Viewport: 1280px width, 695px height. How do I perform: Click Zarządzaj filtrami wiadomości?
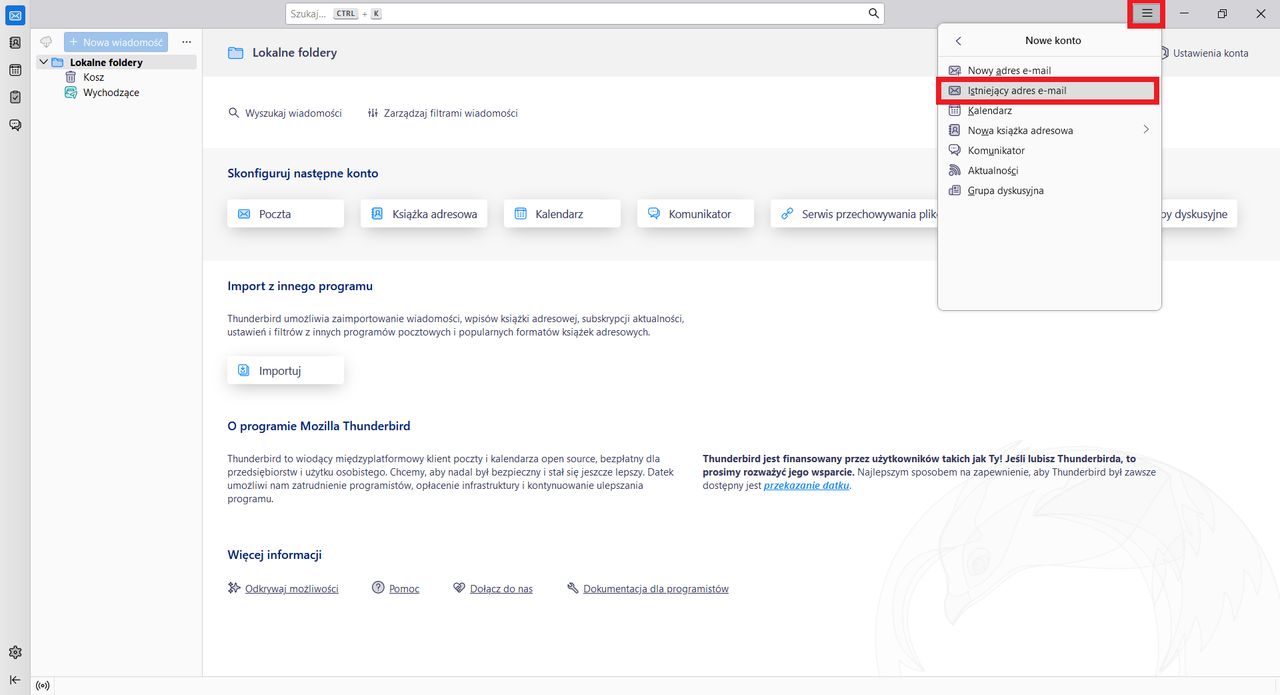(442, 113)
